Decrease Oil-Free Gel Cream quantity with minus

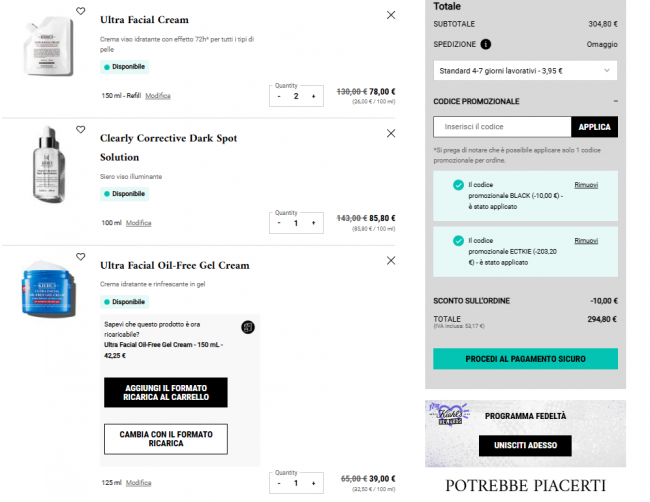279,483
